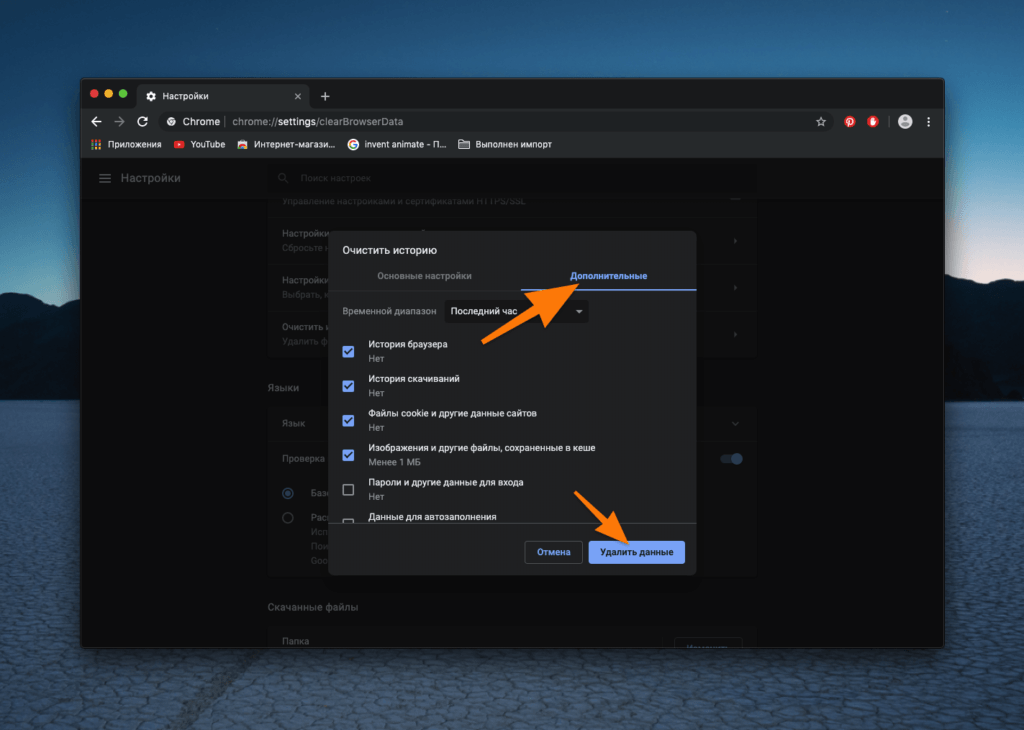This screenshot has height=730, width=1024.
Task: Click the Менее 1 МБ cache size text
Action: pos(394,462)
